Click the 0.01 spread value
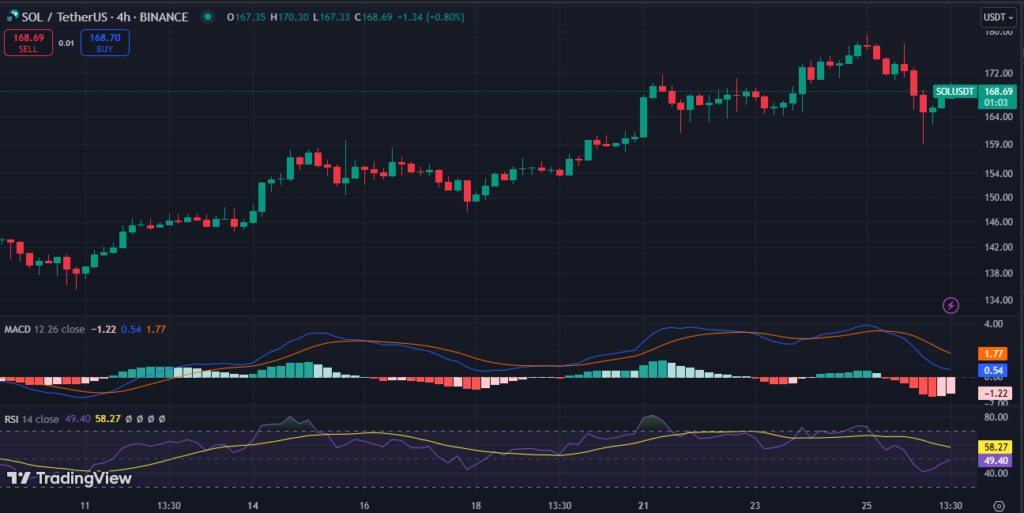Image resolution: width=1024 pixels, height=513 pixels. click(x=66, y=43)
